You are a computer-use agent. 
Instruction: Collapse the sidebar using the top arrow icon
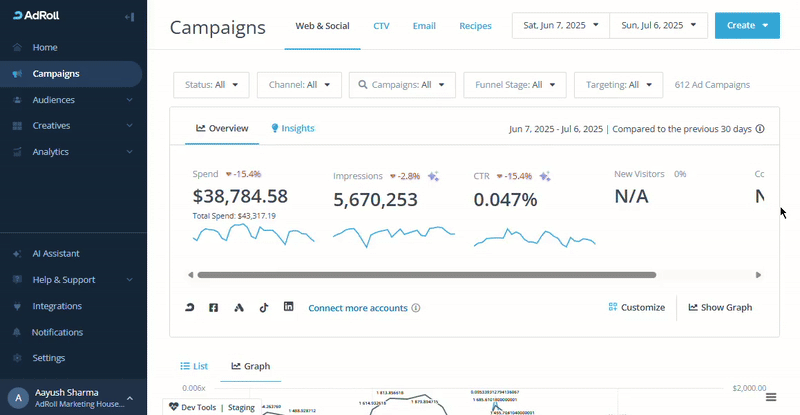[x=129, y=18]
